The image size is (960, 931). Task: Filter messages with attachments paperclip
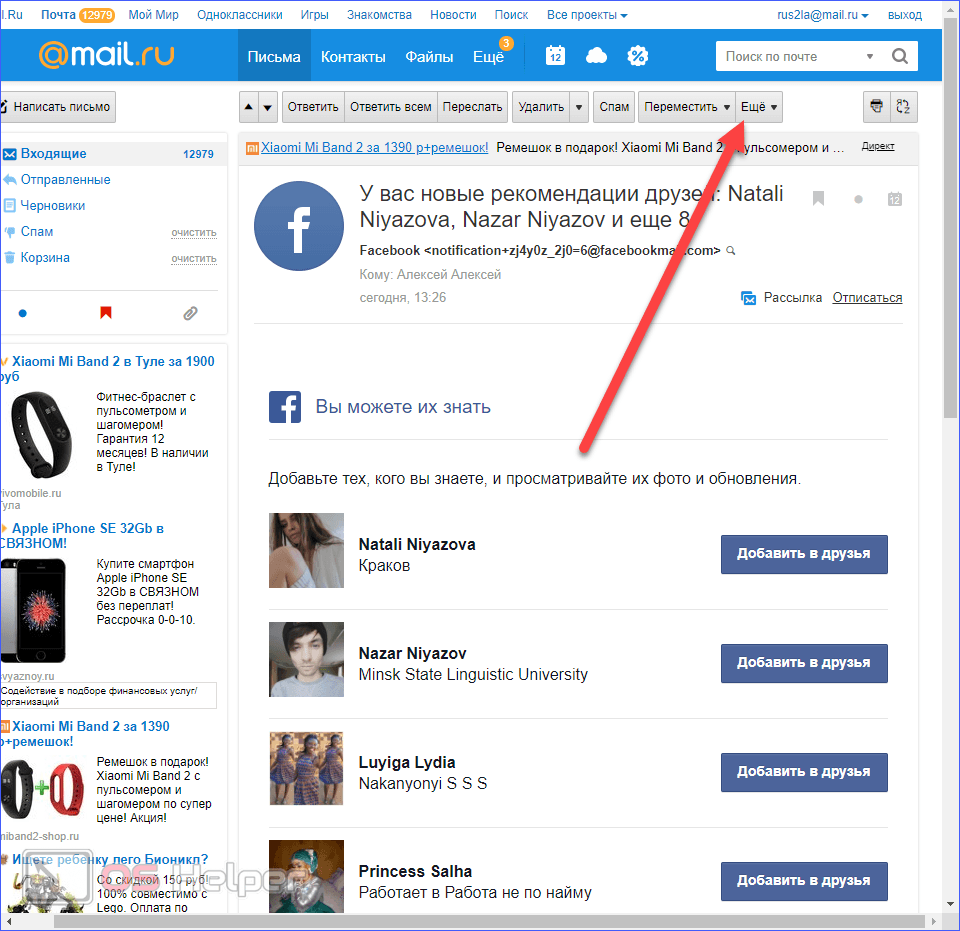point(190,313)
